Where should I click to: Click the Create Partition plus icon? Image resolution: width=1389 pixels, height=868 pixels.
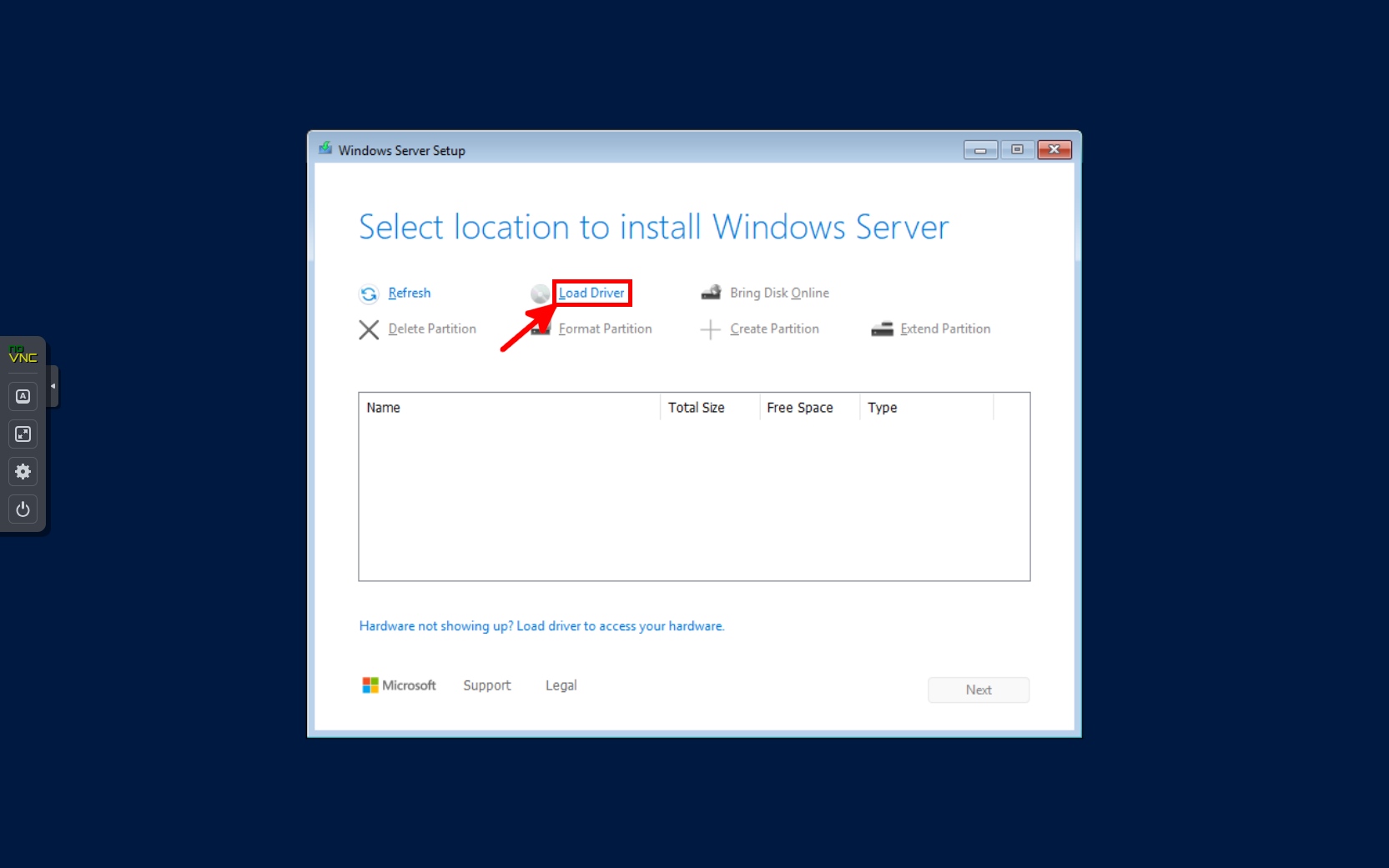pyautogui.click(x=710, y=329)
